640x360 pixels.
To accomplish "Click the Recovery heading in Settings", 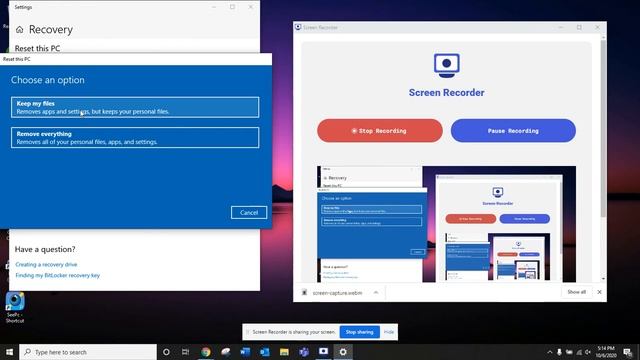I will [51, 29].
